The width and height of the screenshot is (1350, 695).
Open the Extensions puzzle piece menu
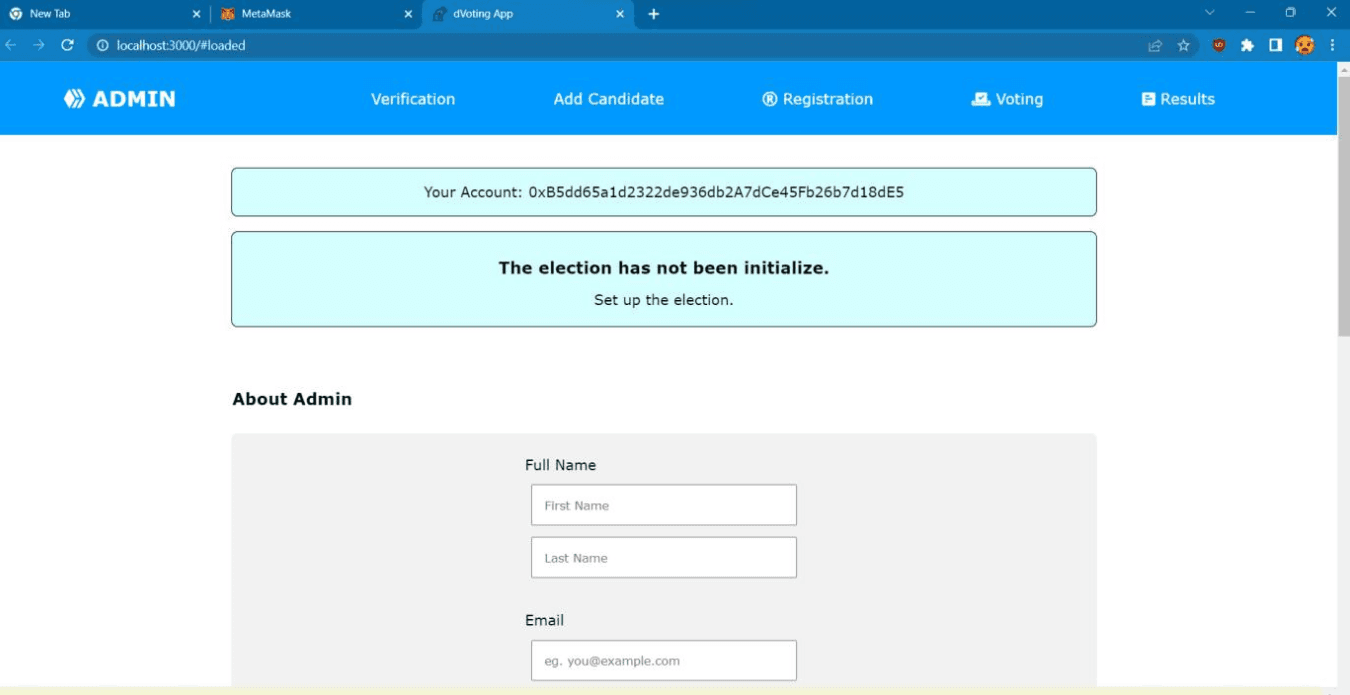coord(1247,45)
